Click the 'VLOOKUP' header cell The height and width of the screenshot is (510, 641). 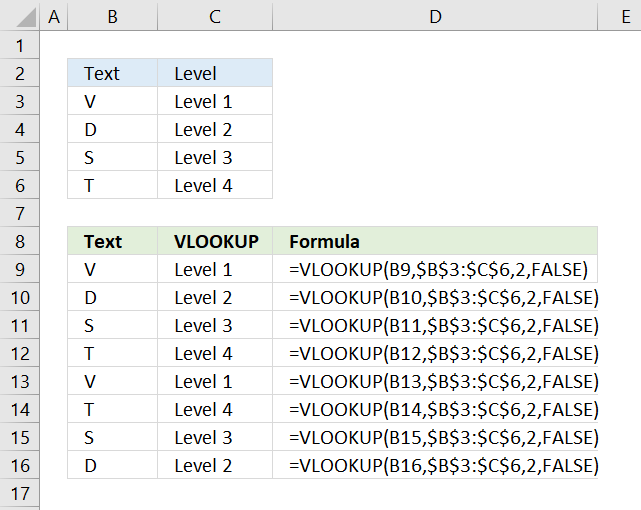point(215,241)
